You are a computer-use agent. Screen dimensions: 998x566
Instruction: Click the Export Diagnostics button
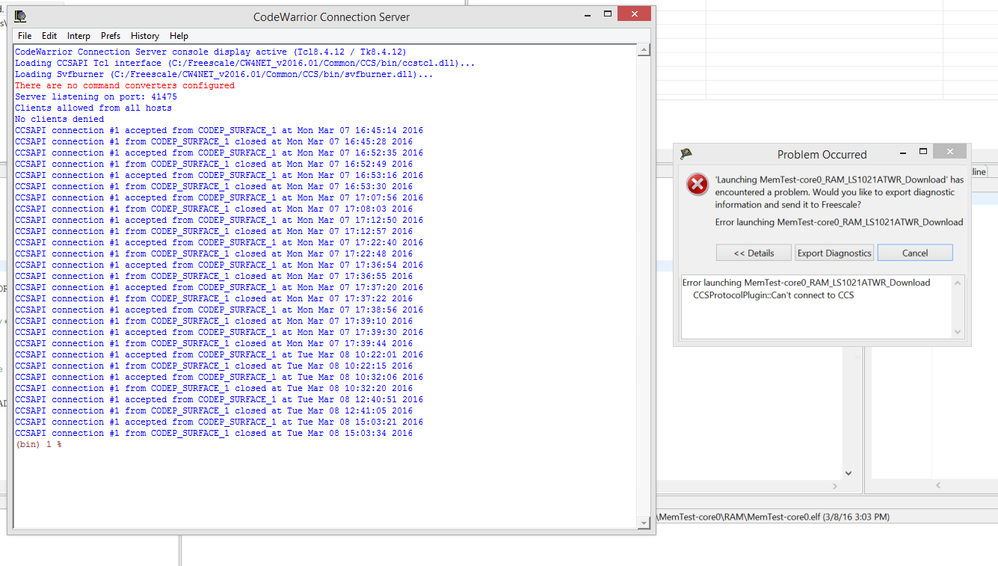[x=834, y=253]
